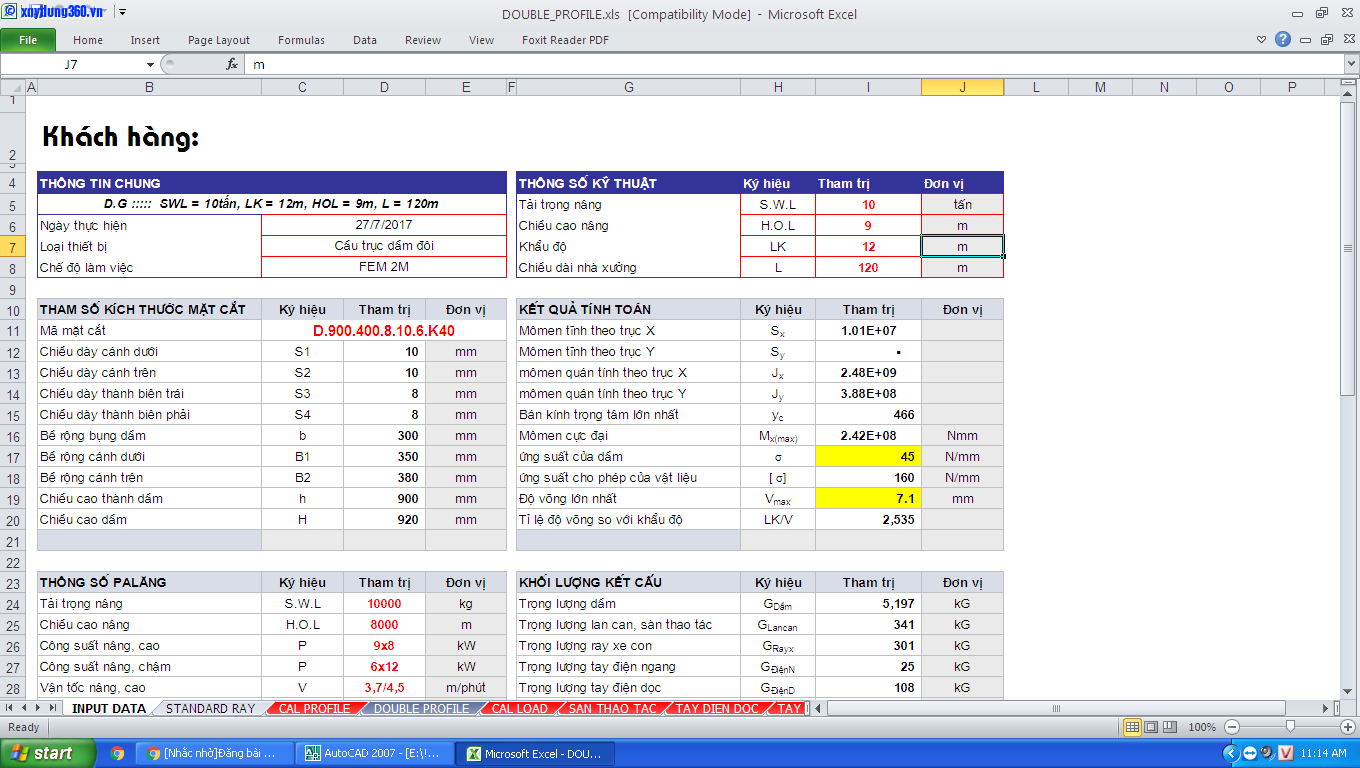The image size is (1360, 768).
Task: Select the INPUT DATA sheet tab
Action: tap(109, 708)
